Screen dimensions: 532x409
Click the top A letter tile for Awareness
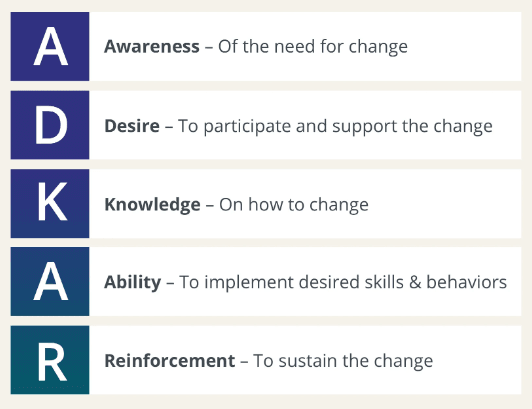pyautogui.click(x=50, y=47)
